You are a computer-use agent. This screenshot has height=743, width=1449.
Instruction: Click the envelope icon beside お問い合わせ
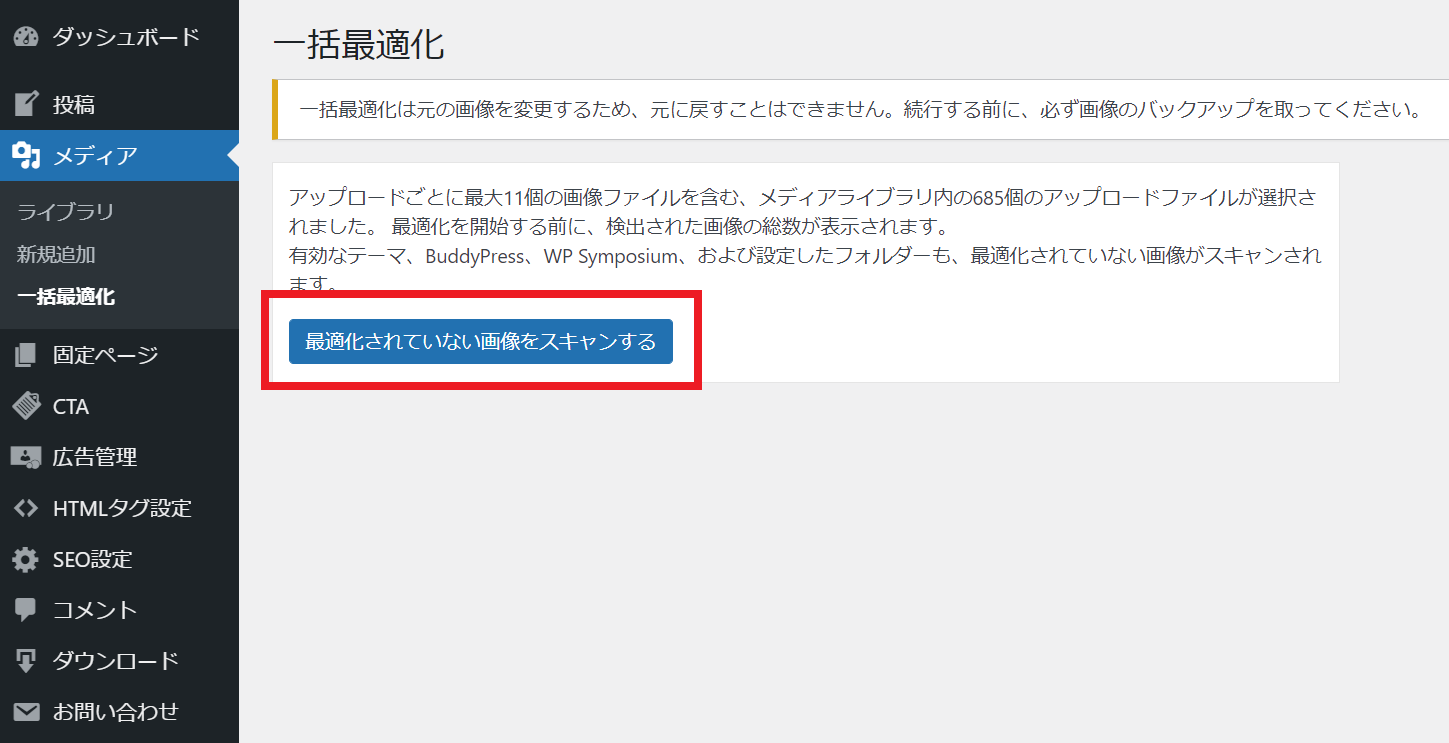click(x=26, y=712)
